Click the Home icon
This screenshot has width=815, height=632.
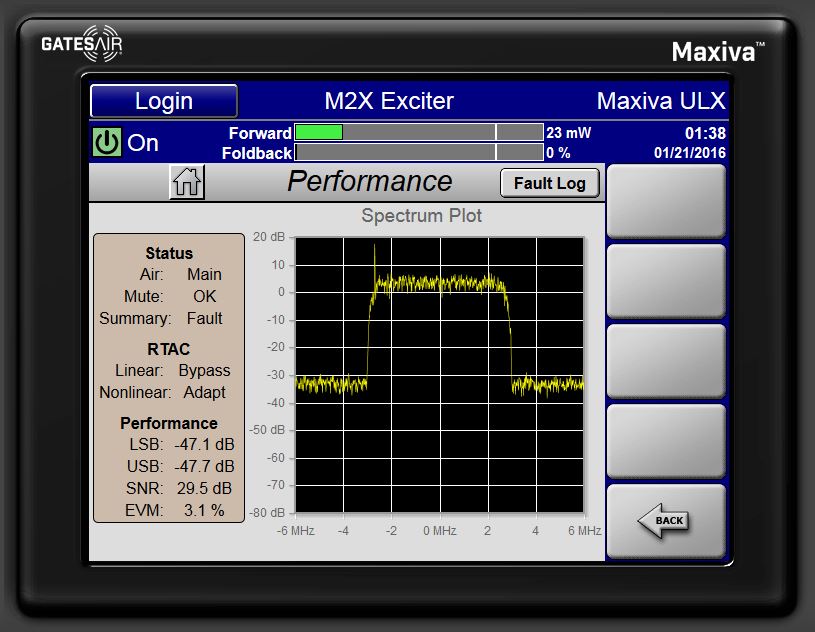click(x=187, y=182)
